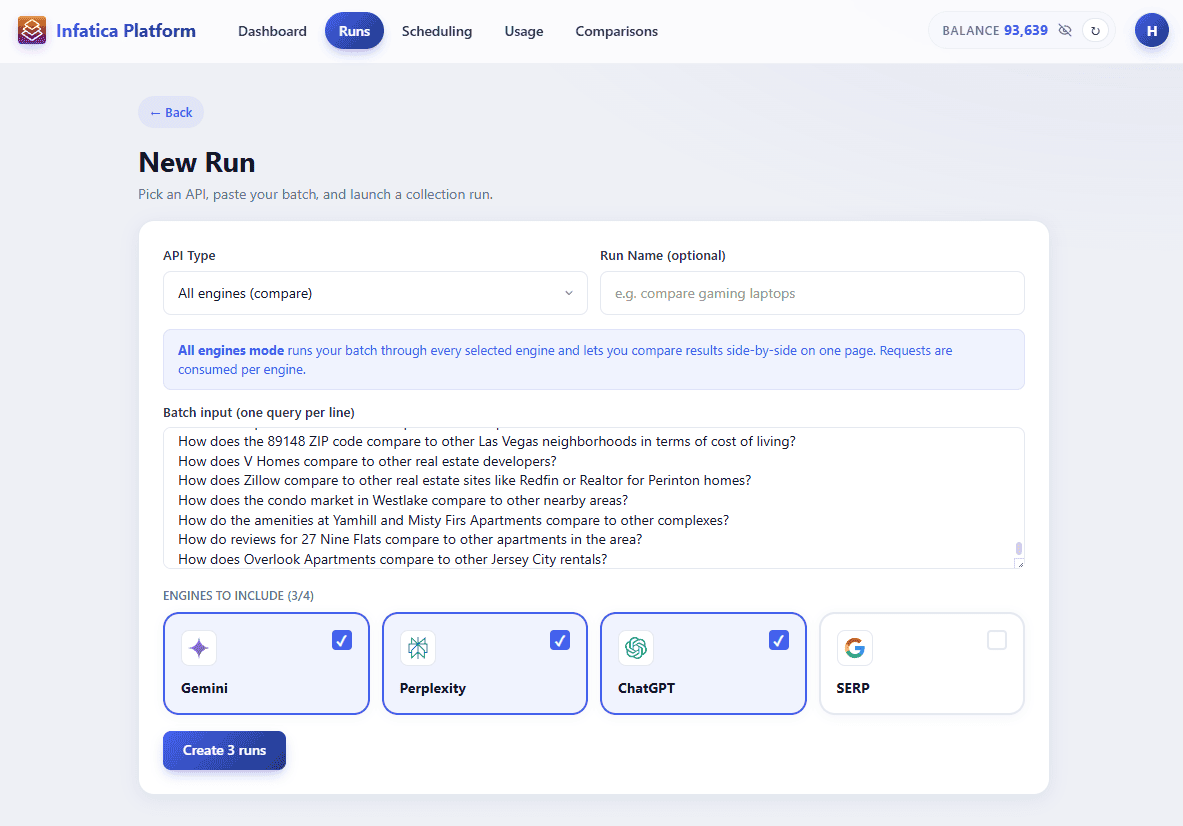The image size is (1183, 826).
Task: Click the balance value 93,639
Action: point(1025,30)
